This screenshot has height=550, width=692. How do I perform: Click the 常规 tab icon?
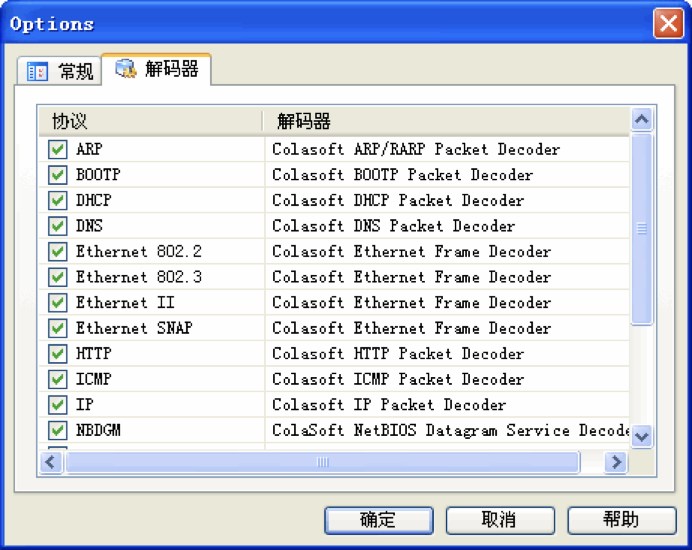pyautogui.click(x=38, y=71)
